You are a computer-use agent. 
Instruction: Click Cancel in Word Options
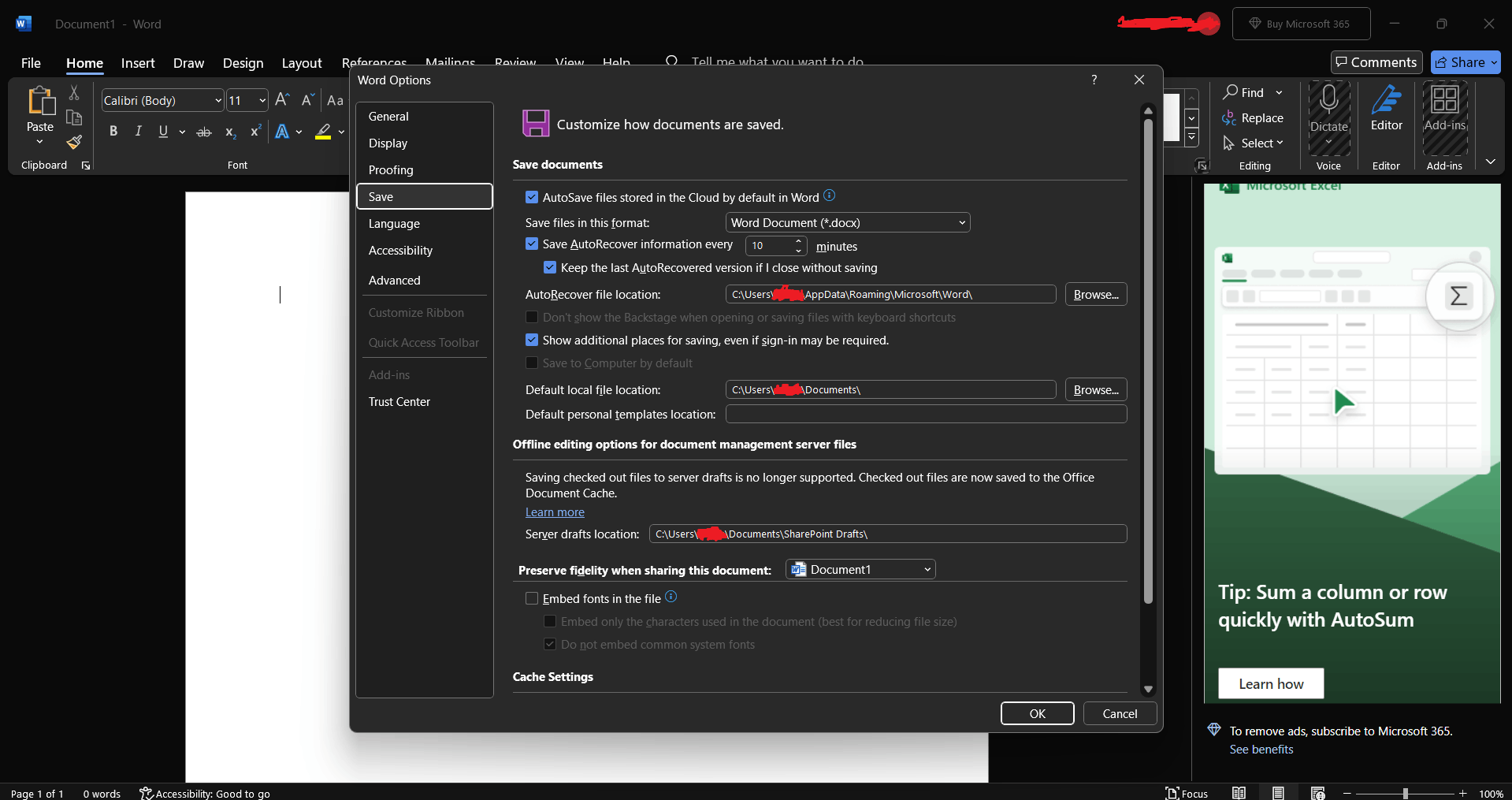[x=1120, y=713]
